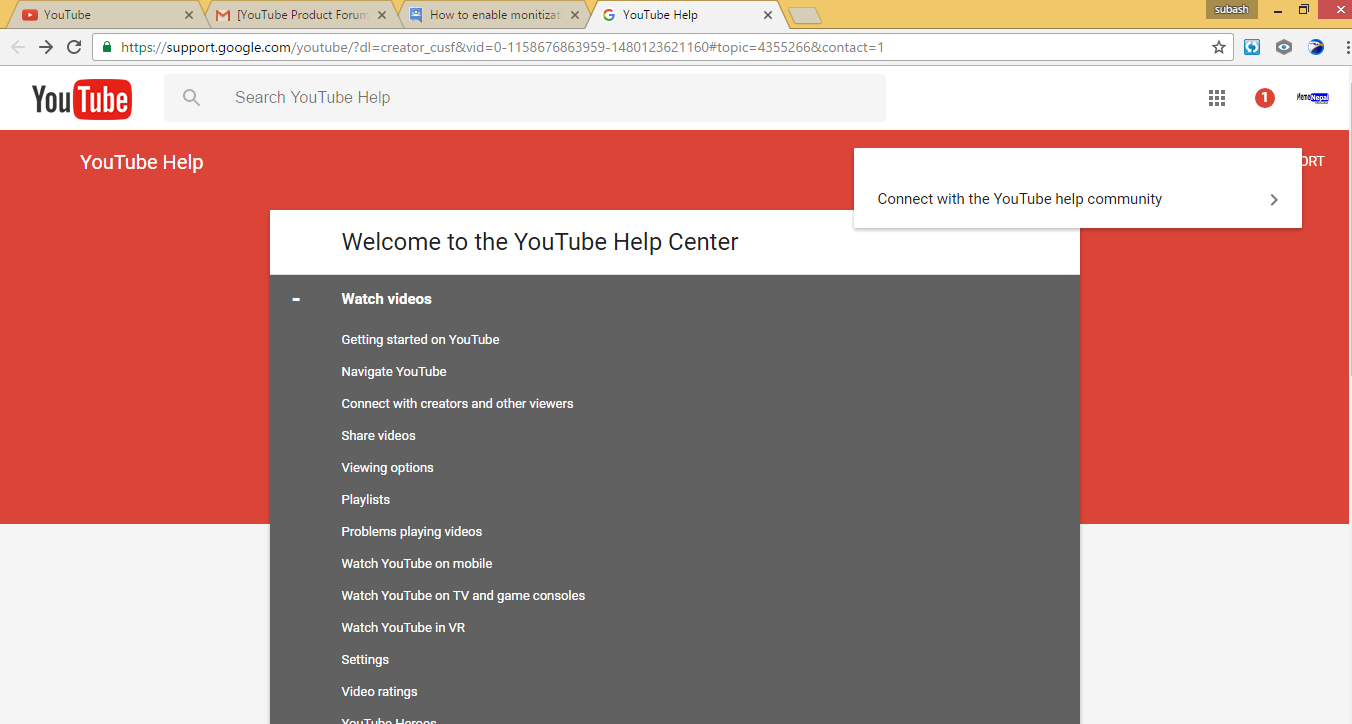
Task: Bookmark this page with the star icon
Action: (1219, 47)
